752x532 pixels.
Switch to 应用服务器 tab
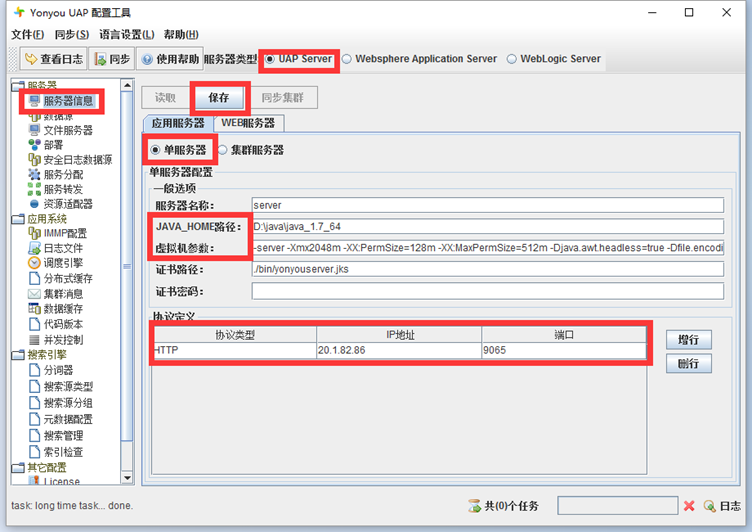[x=178, y=123]
